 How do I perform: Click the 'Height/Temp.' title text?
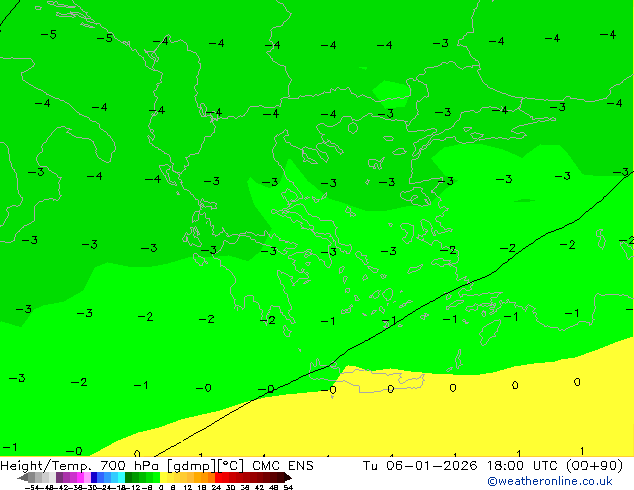point(45,466)
